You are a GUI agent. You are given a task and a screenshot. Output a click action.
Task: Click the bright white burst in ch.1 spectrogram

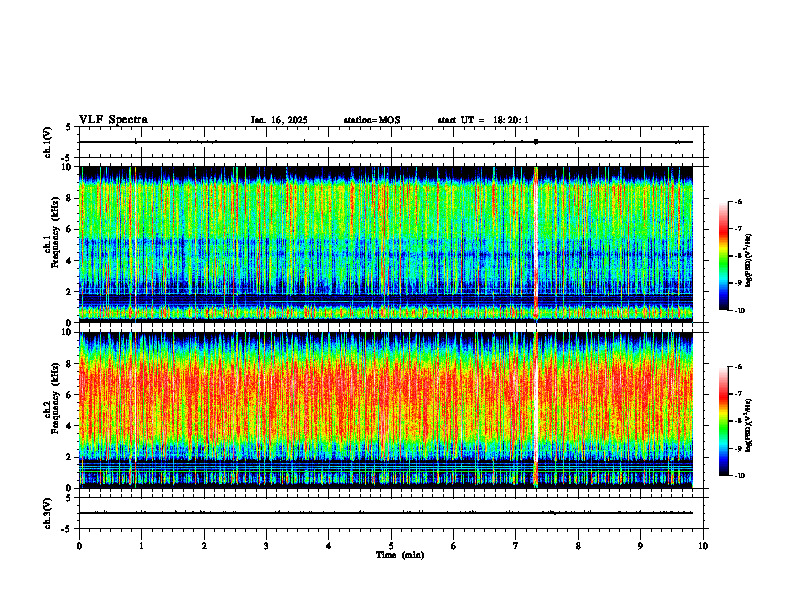click(536, 242)
